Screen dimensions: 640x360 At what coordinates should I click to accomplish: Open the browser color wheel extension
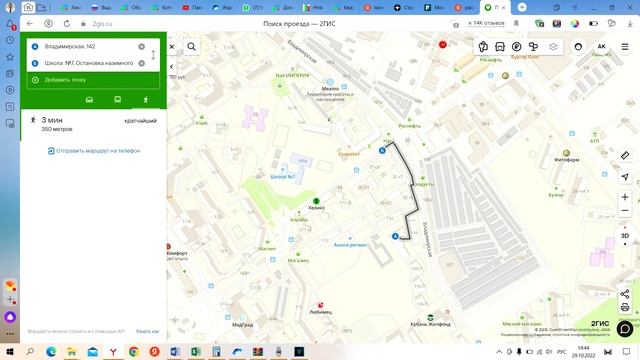tap(575, 24)
